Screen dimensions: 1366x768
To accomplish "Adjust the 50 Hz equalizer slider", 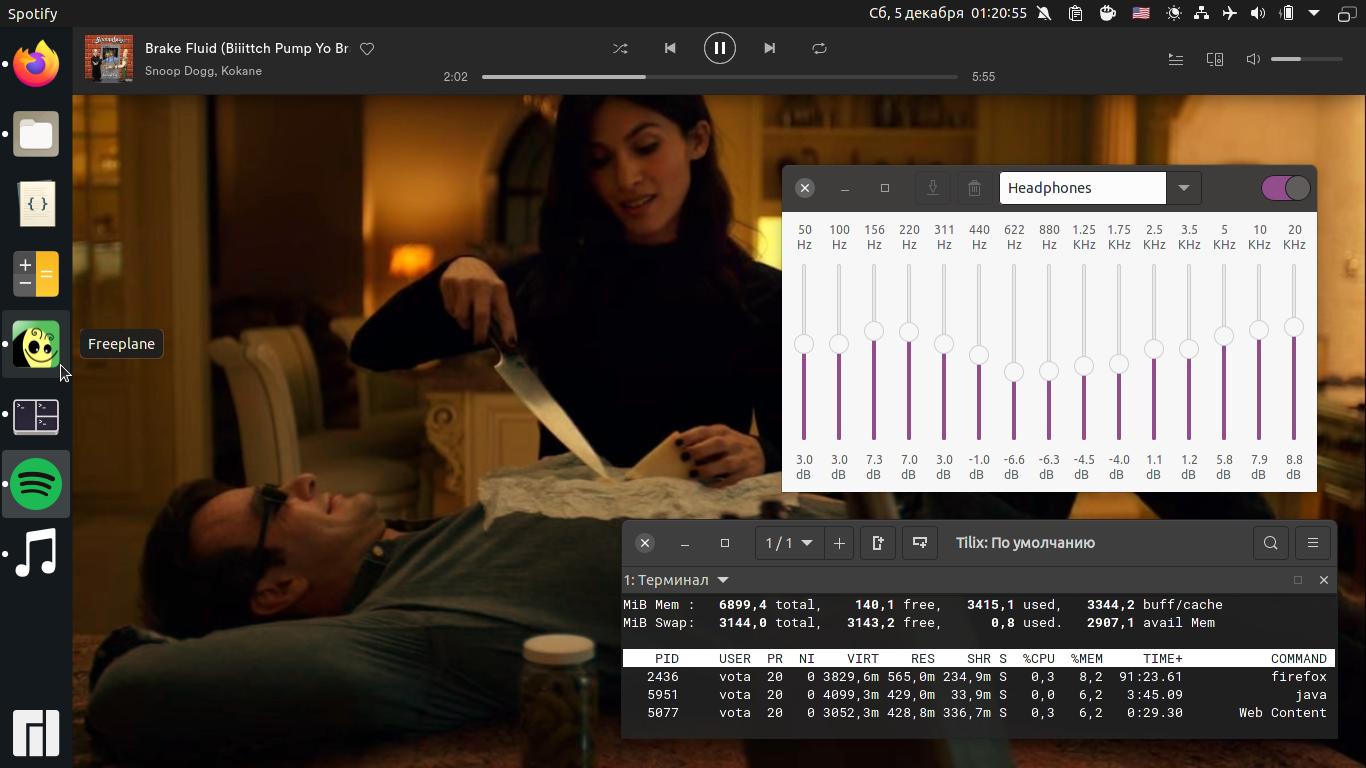I will click(x=804, y=344).
